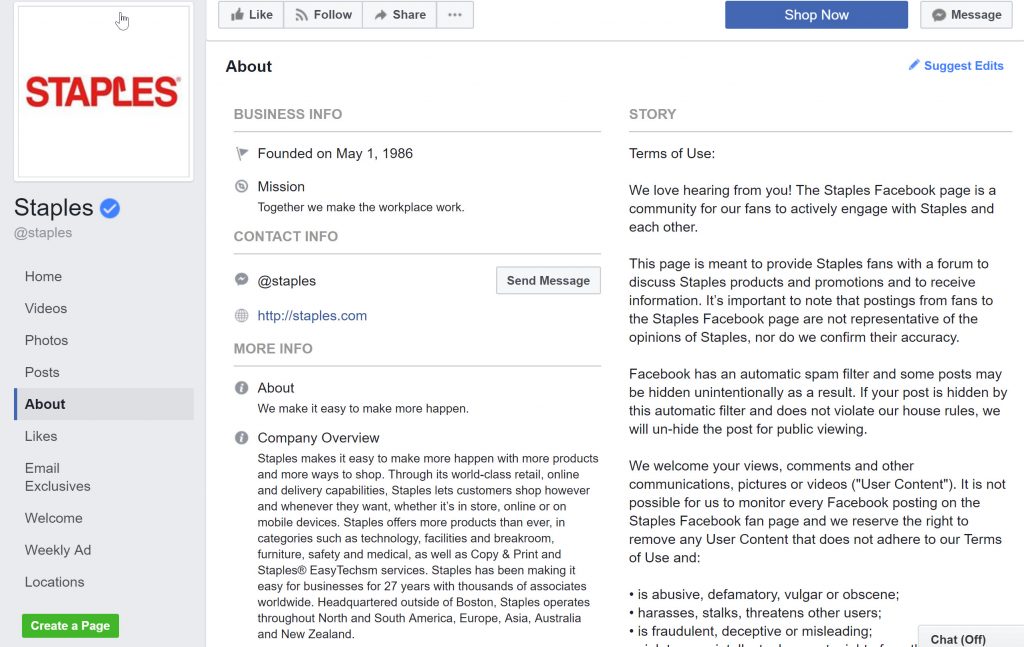Open the Staples logo profile picture
Screen dimensions: 1024x647
[x=103, y=91]
